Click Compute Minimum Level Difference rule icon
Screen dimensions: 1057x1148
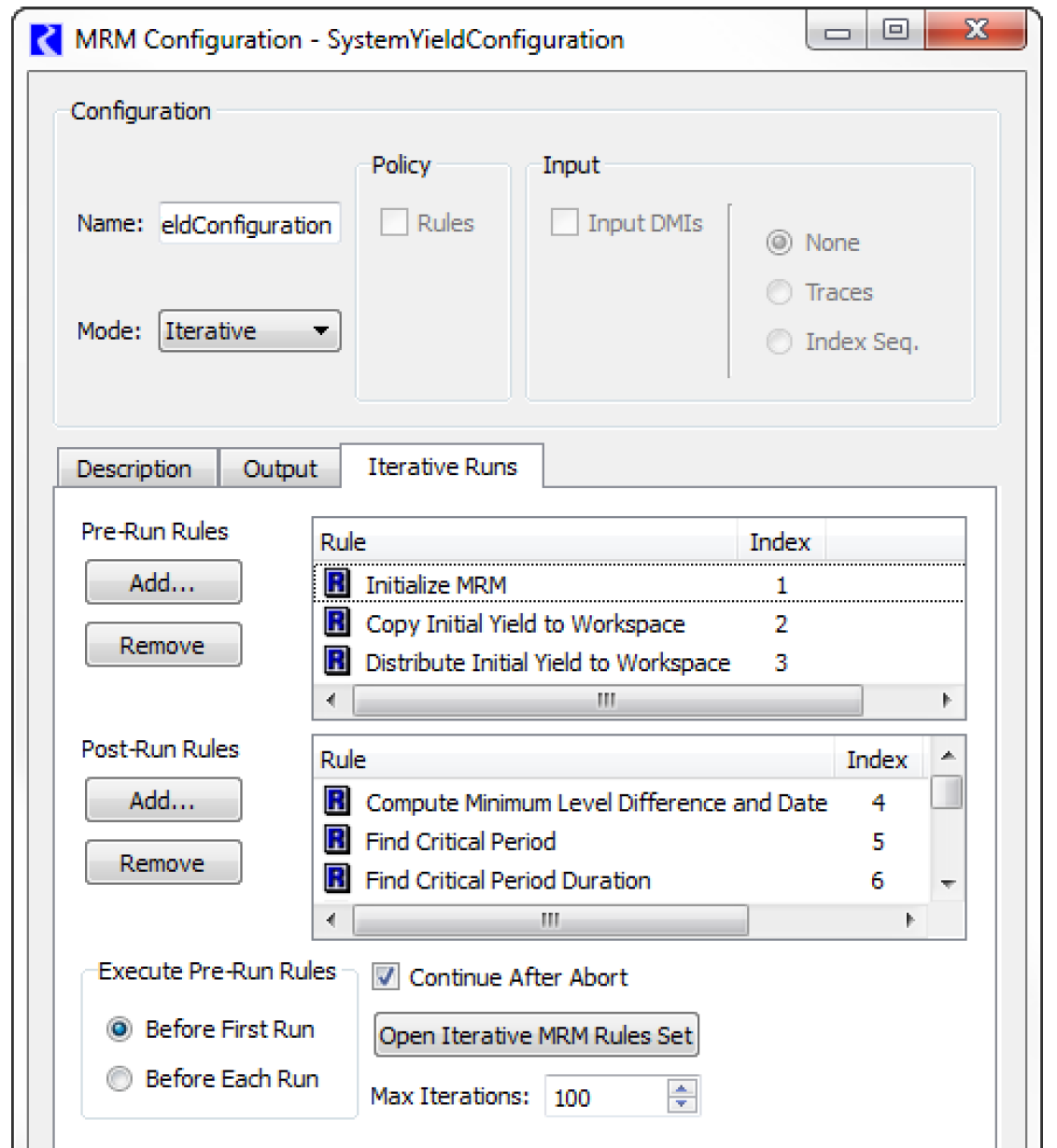point(336,802)
